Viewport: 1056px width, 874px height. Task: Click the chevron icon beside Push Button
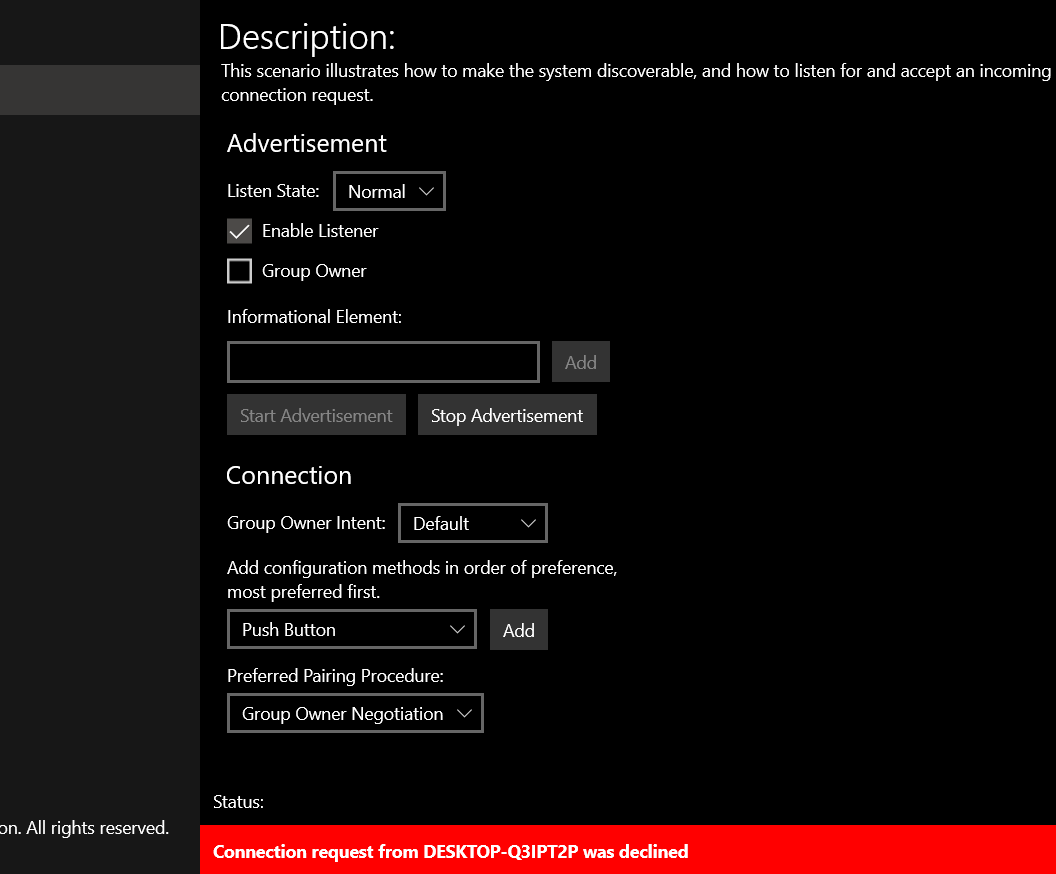(x=459, y=629)
